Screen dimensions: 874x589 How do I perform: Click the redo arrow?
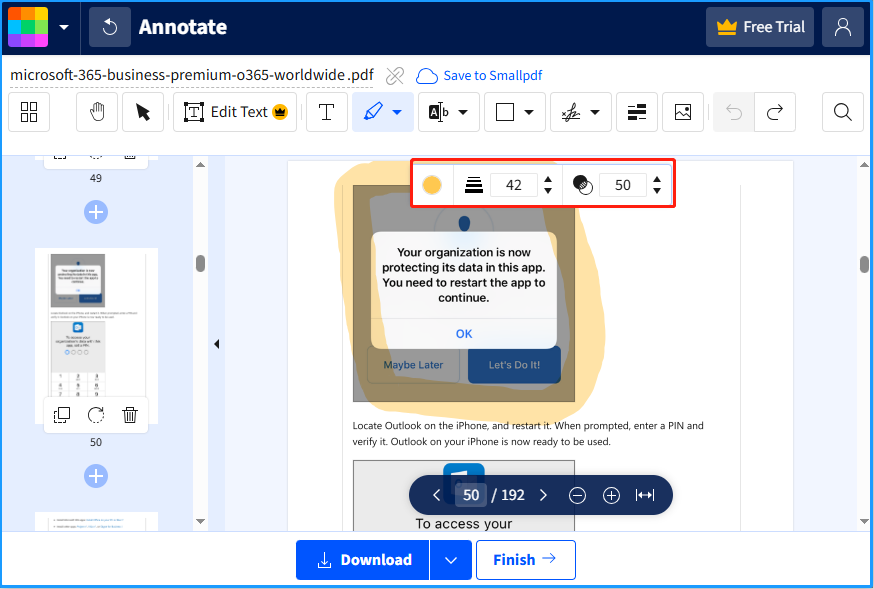(775, 112)
